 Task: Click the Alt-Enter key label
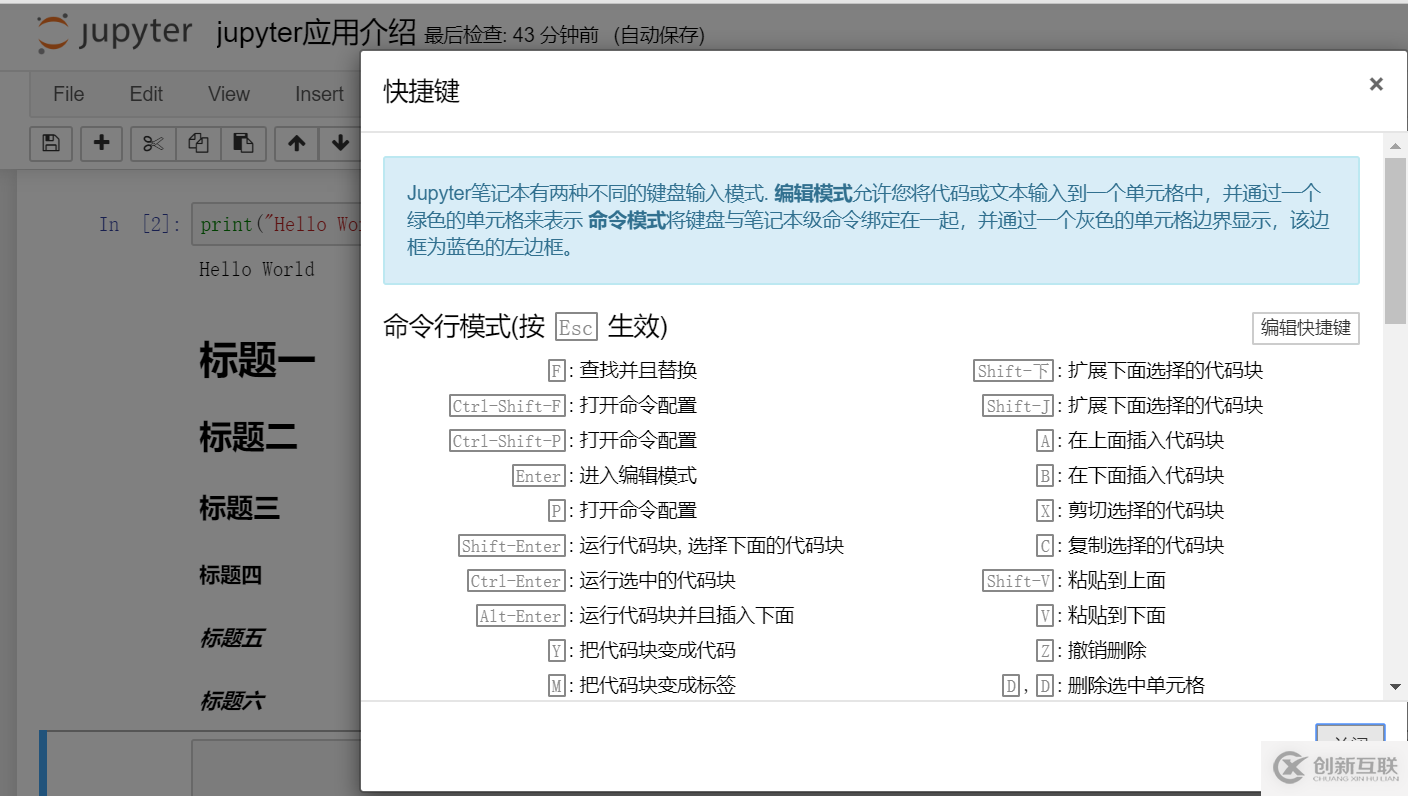tap(521, 616)
